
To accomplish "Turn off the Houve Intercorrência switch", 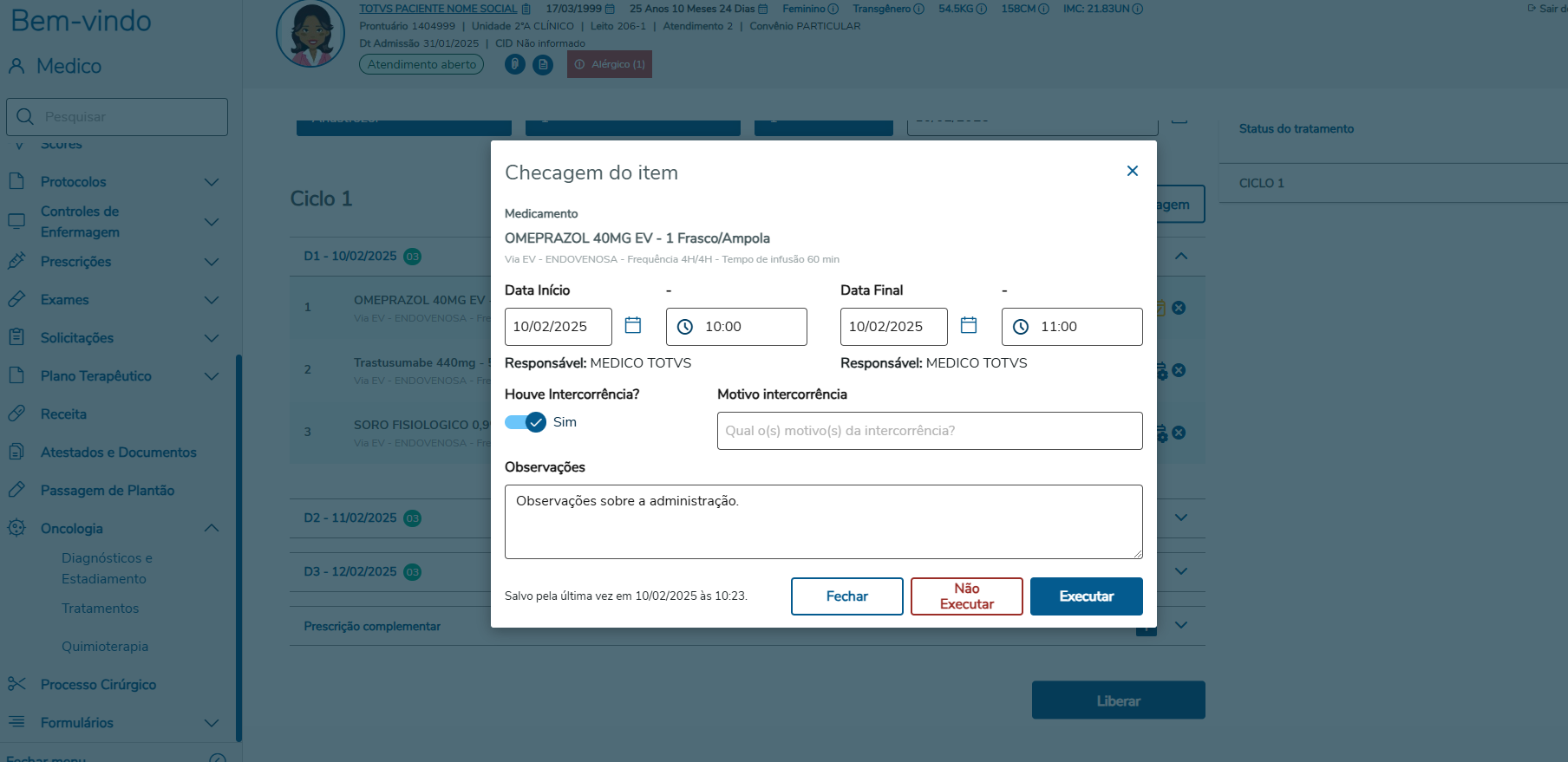I will click(x=526, y=422).
